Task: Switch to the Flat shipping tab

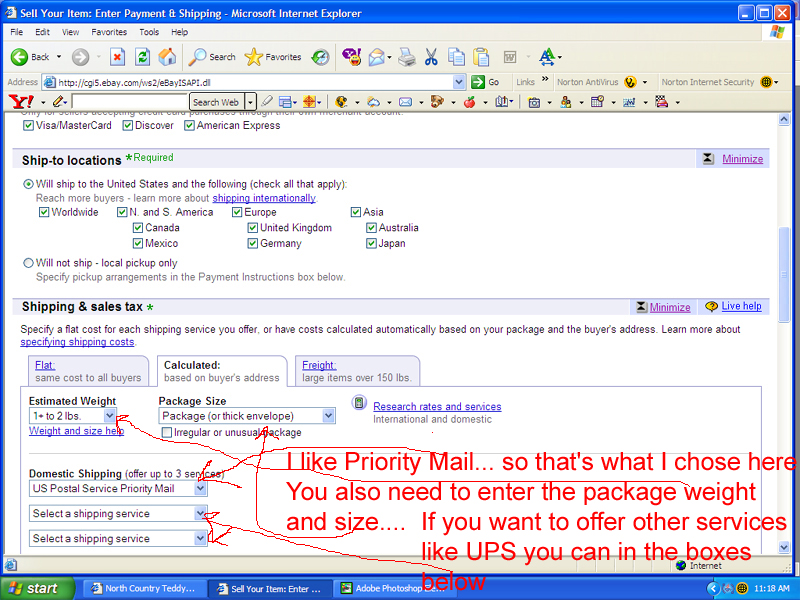Action: tap(45, 366)
